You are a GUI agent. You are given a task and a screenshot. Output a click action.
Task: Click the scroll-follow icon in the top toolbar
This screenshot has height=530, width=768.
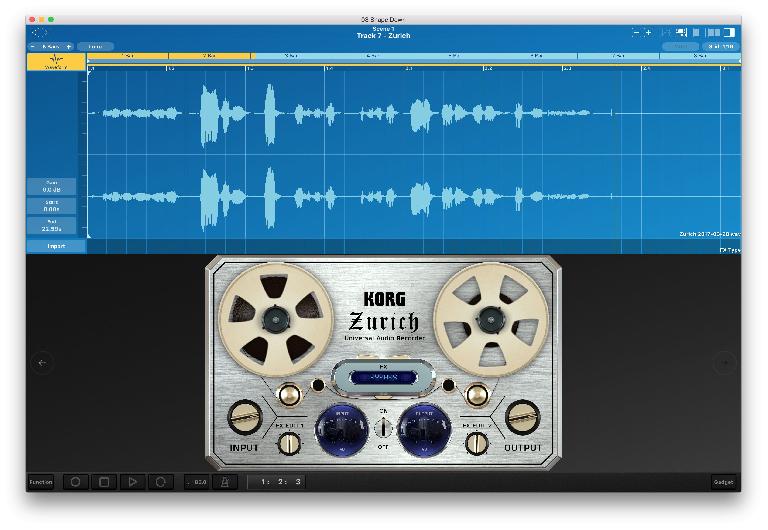coord(681,32)
